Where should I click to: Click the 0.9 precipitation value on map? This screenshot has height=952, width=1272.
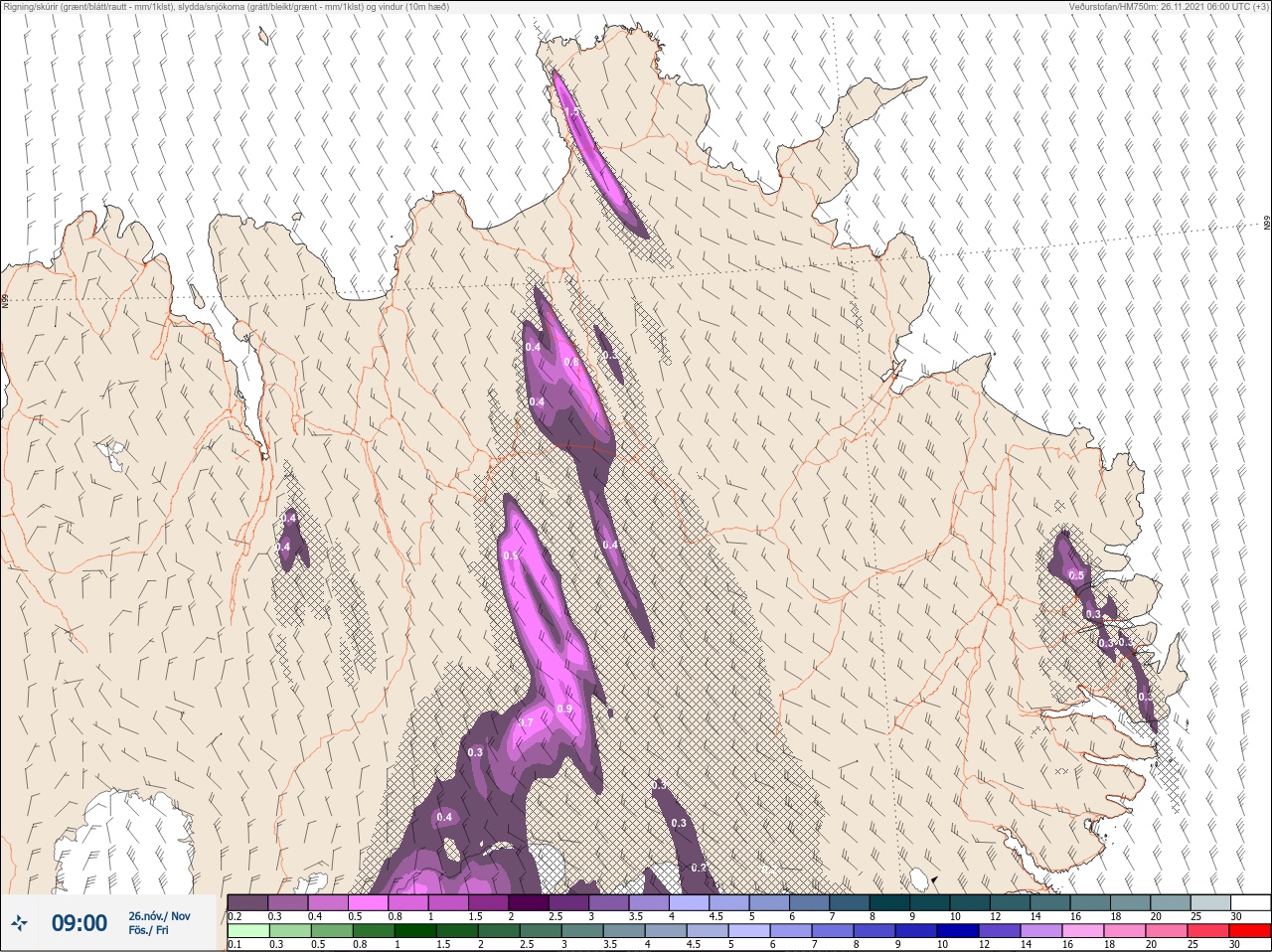click(564, 709)
